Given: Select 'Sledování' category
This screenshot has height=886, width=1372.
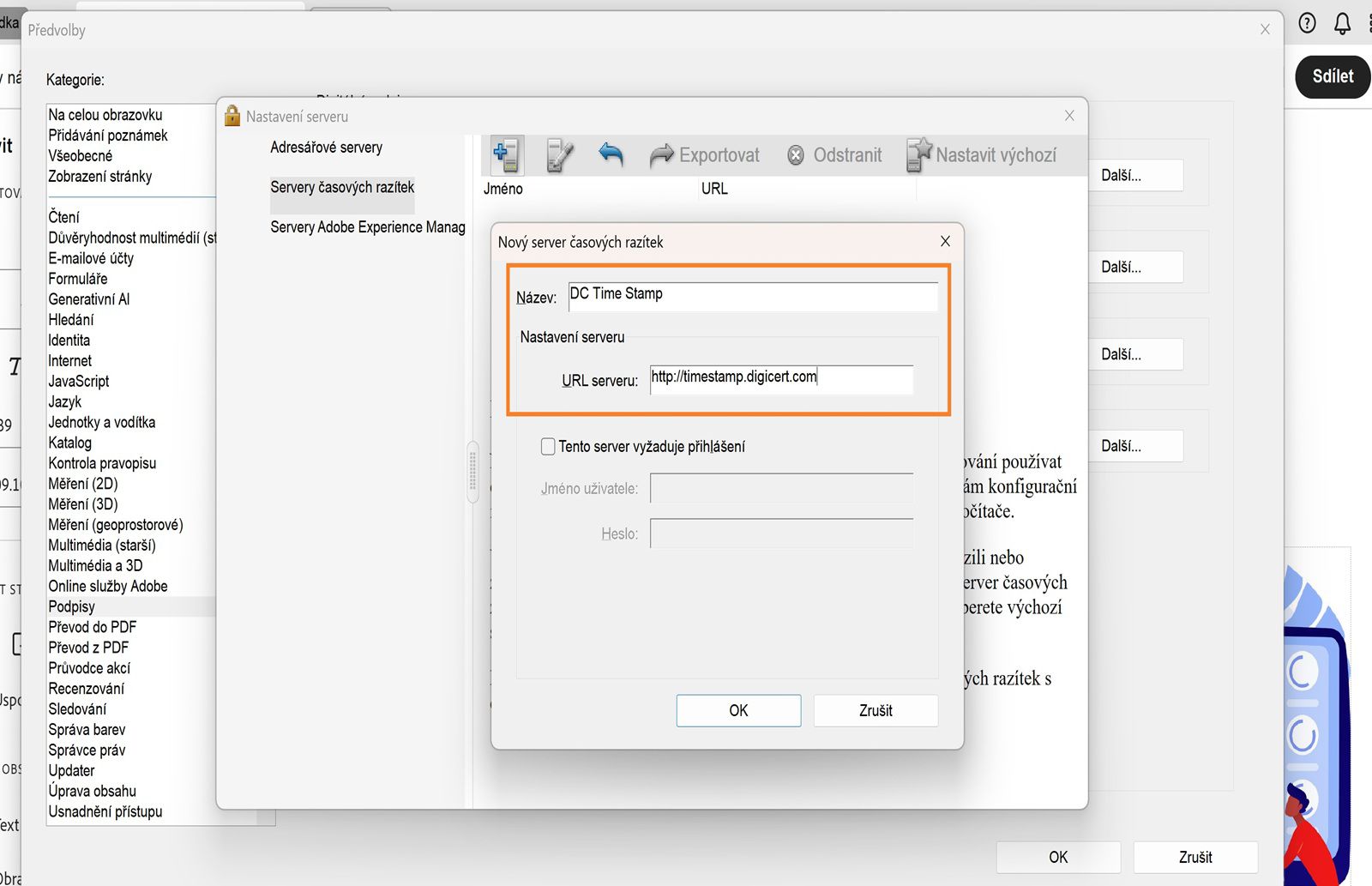Looking at the screenshot, I should (x=78, y=710).
